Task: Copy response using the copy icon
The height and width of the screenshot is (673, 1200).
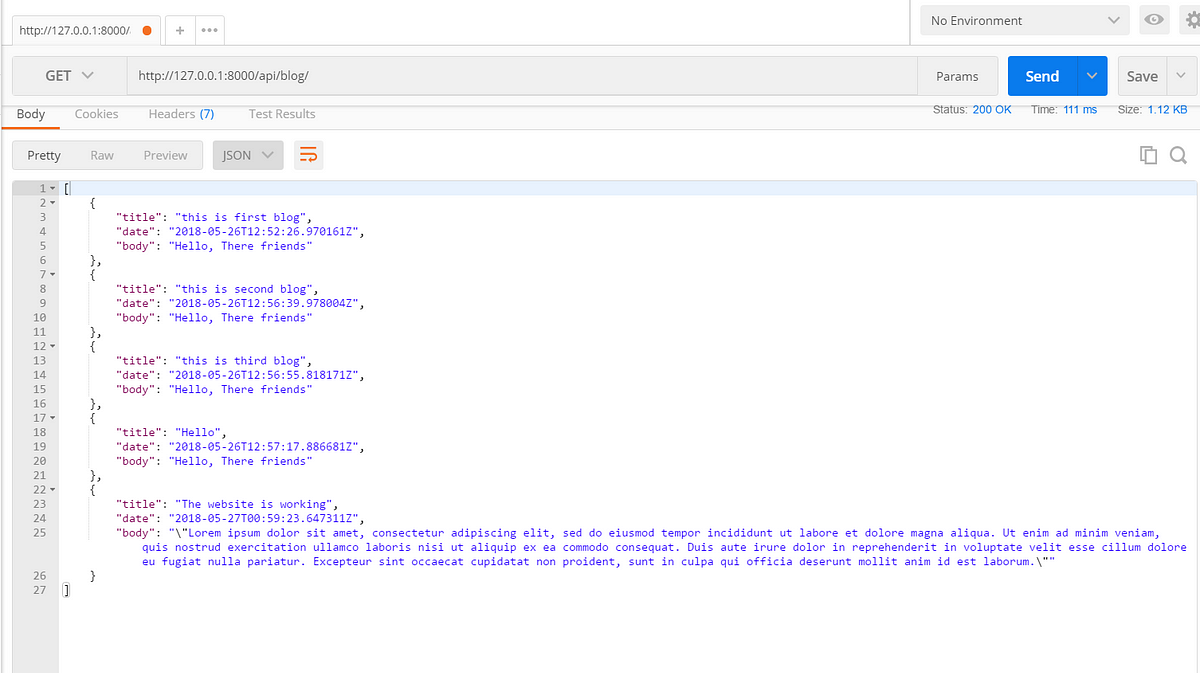Action: tap(1148, 155)
